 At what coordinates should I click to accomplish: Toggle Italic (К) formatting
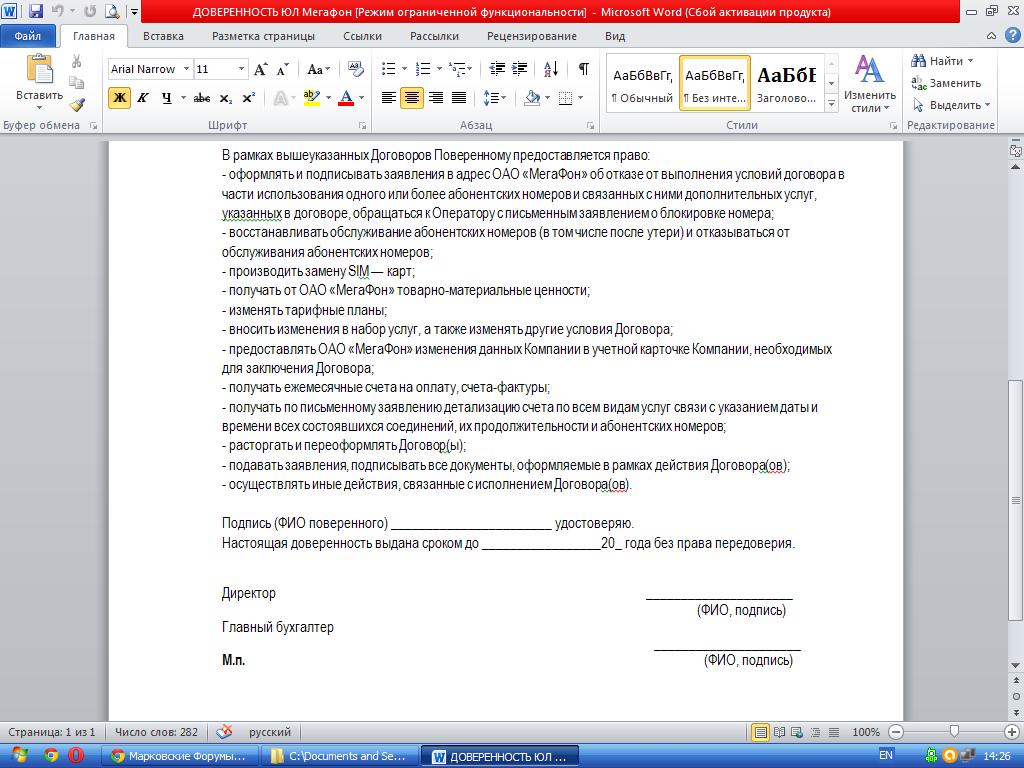point(142,98)
